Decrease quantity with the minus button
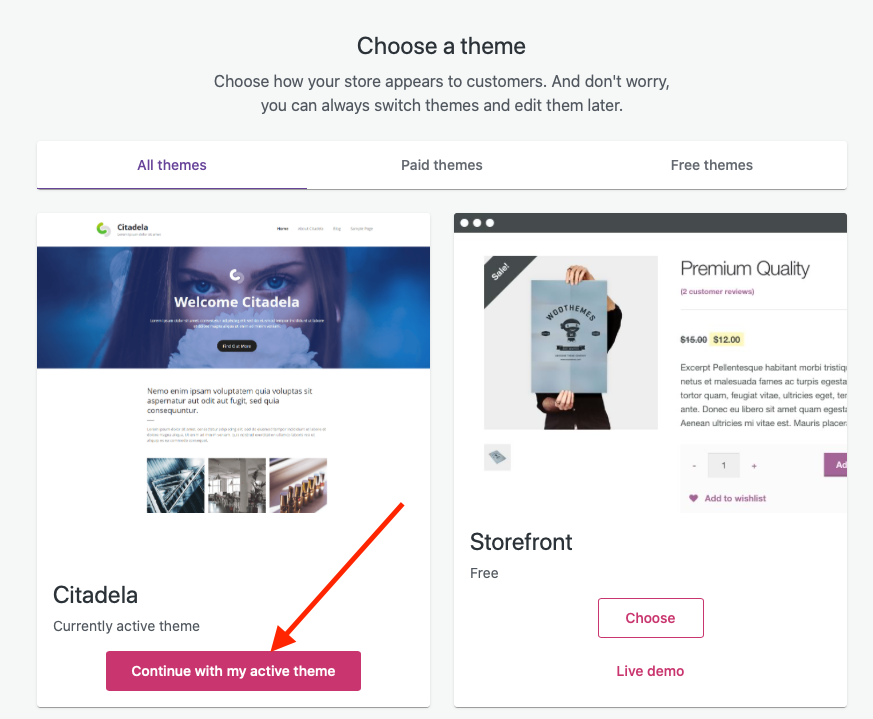Viewport: 873px width, 719px height. 694,465
